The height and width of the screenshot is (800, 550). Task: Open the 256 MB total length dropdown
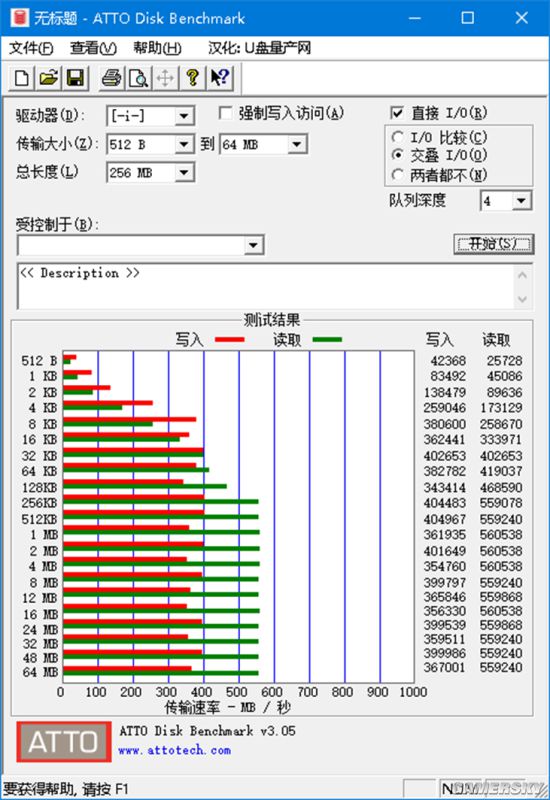pos(184,172)
